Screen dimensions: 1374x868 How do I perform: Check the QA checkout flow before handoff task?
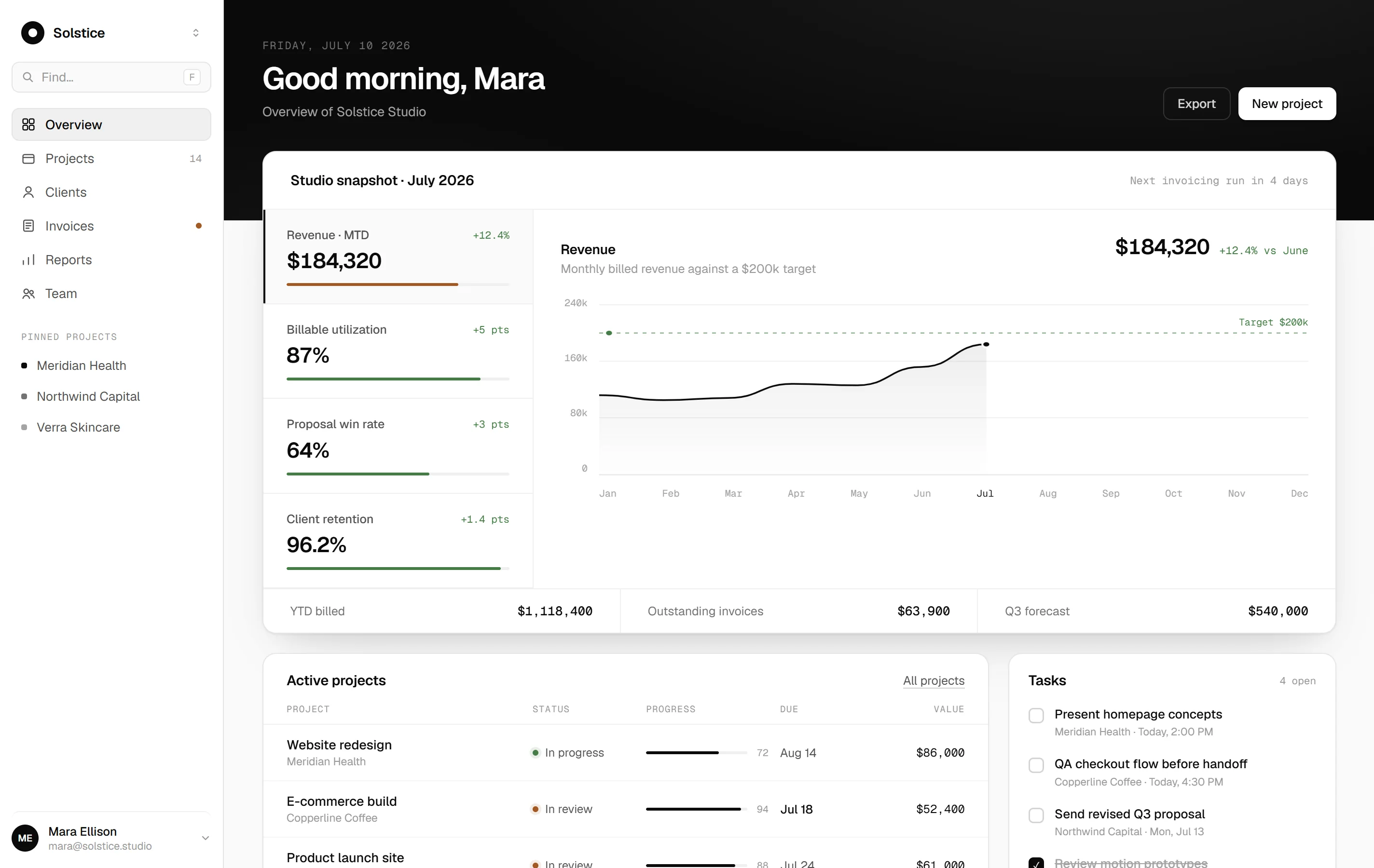pyautogui.click(x=1036, y=765)
